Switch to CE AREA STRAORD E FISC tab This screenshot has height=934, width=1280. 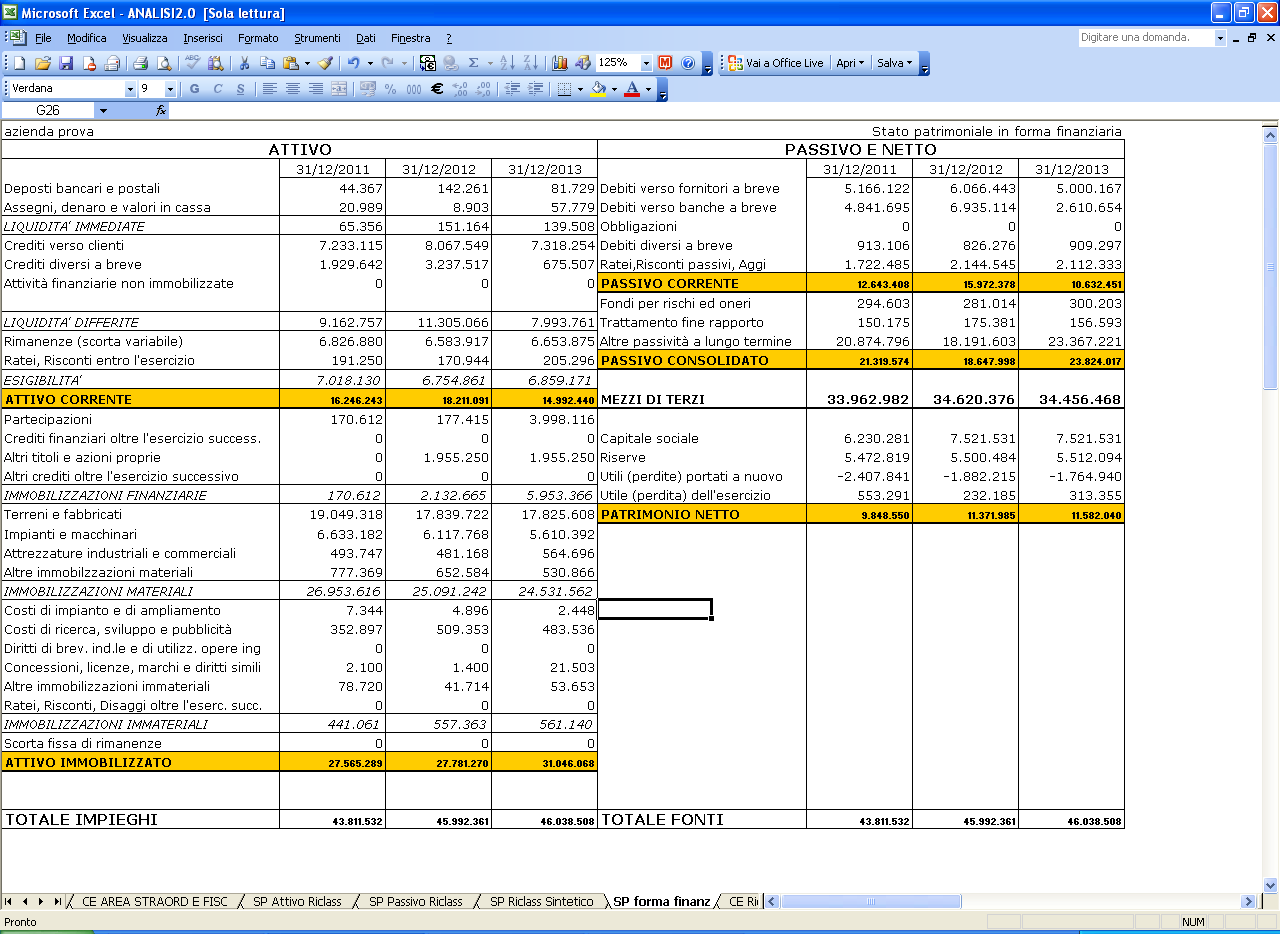pos(154,902)
